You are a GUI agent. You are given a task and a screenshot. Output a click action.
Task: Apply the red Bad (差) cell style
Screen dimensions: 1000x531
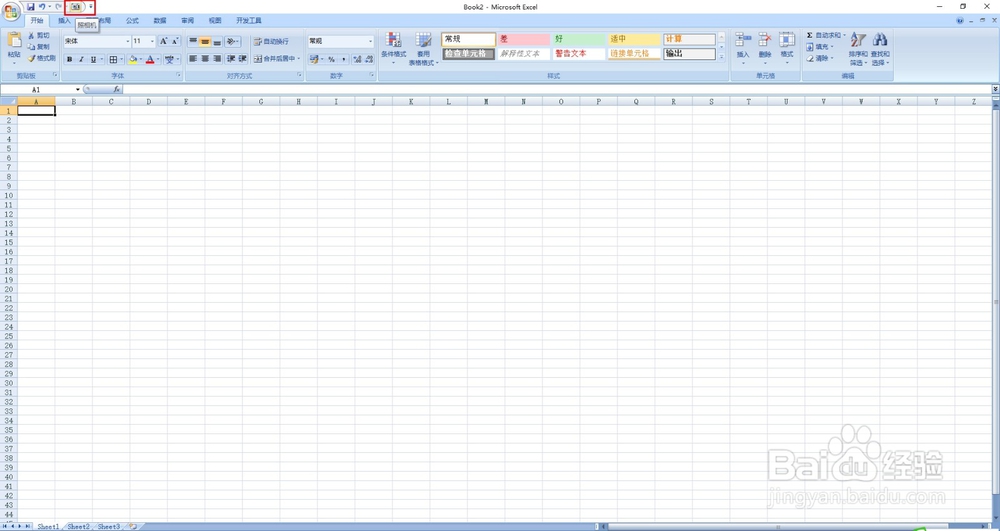pyautogui.click(x=524, y=40)
